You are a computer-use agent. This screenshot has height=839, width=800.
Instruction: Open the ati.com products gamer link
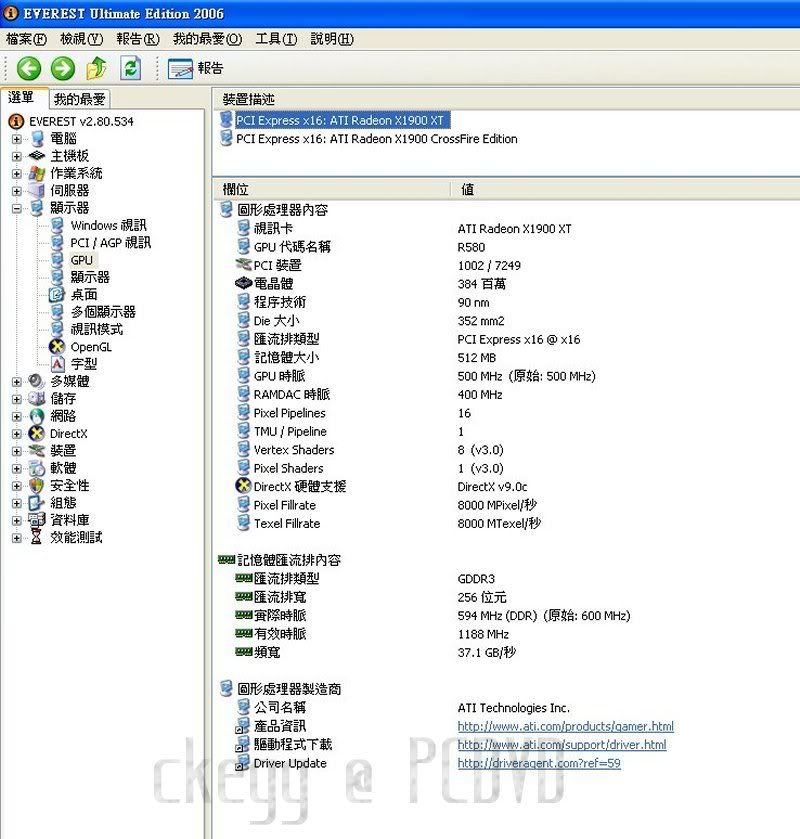(x=566, y=727)
